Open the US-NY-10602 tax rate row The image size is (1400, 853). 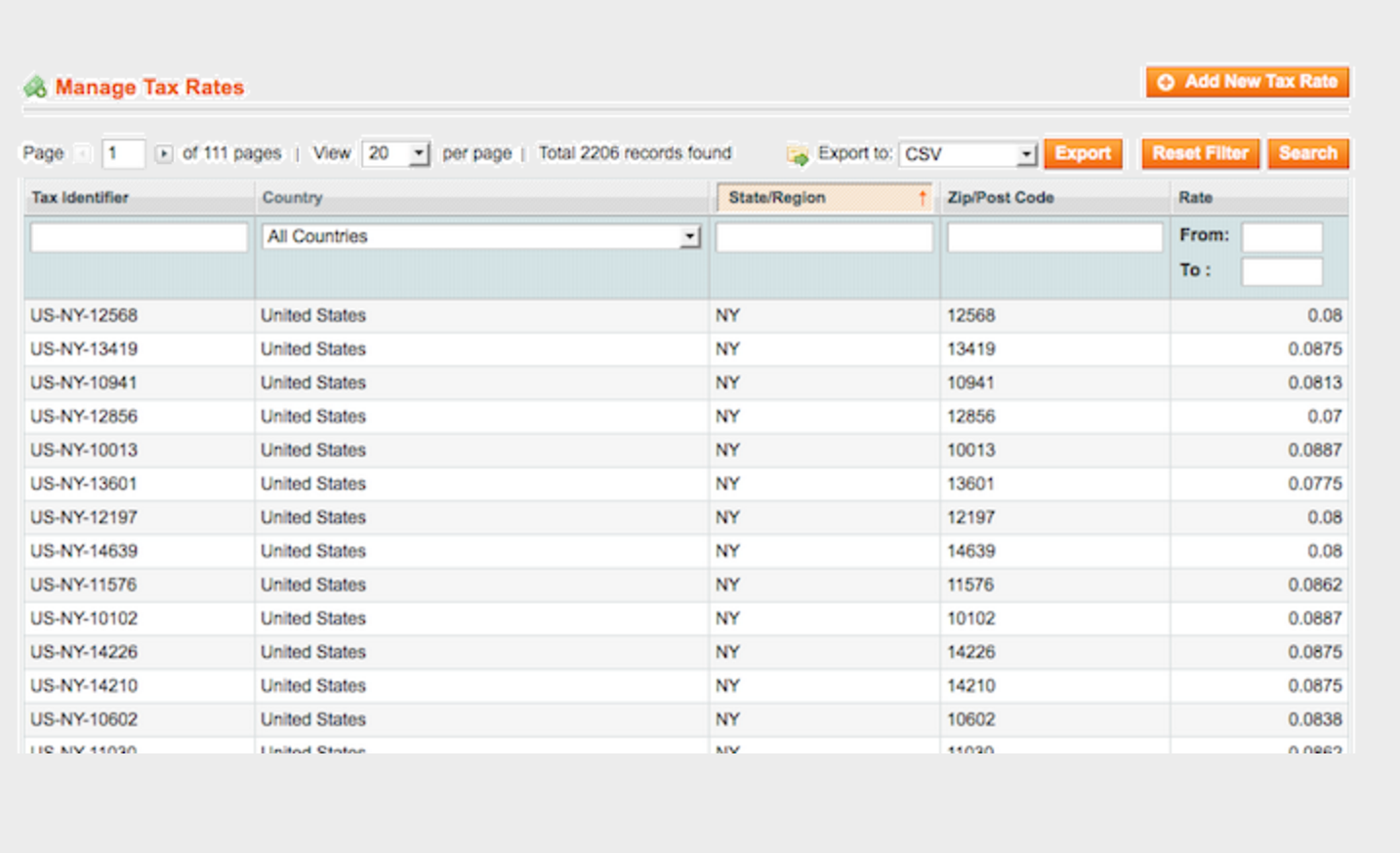(x=685, y=719)
